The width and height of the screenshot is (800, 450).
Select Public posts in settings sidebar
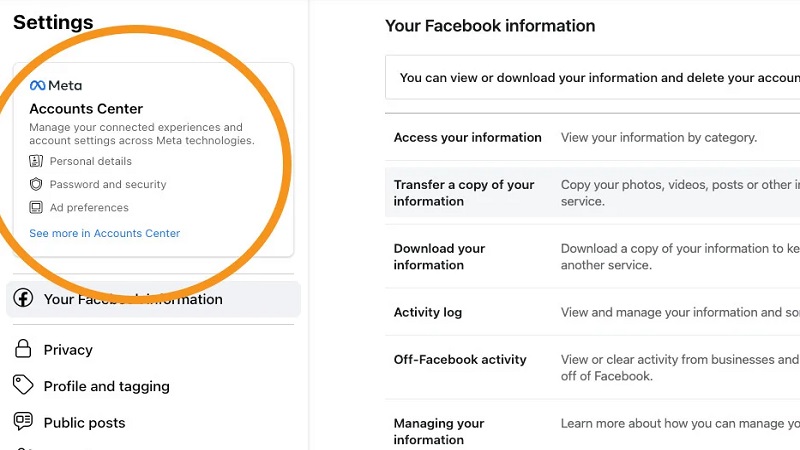point(84,423)
